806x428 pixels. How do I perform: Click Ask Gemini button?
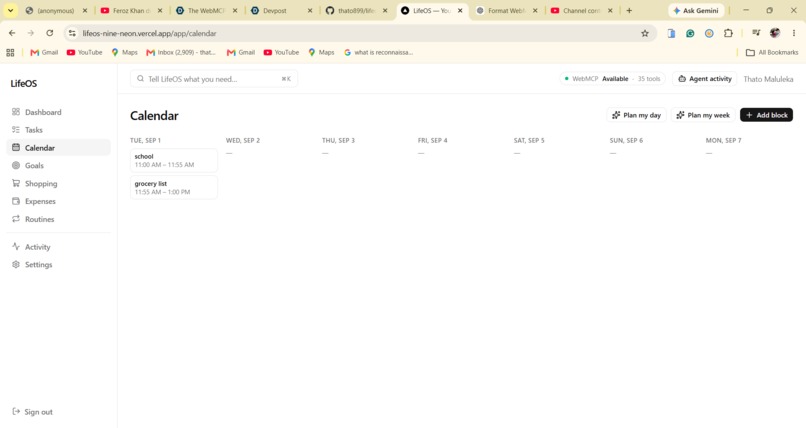[696, 10]
